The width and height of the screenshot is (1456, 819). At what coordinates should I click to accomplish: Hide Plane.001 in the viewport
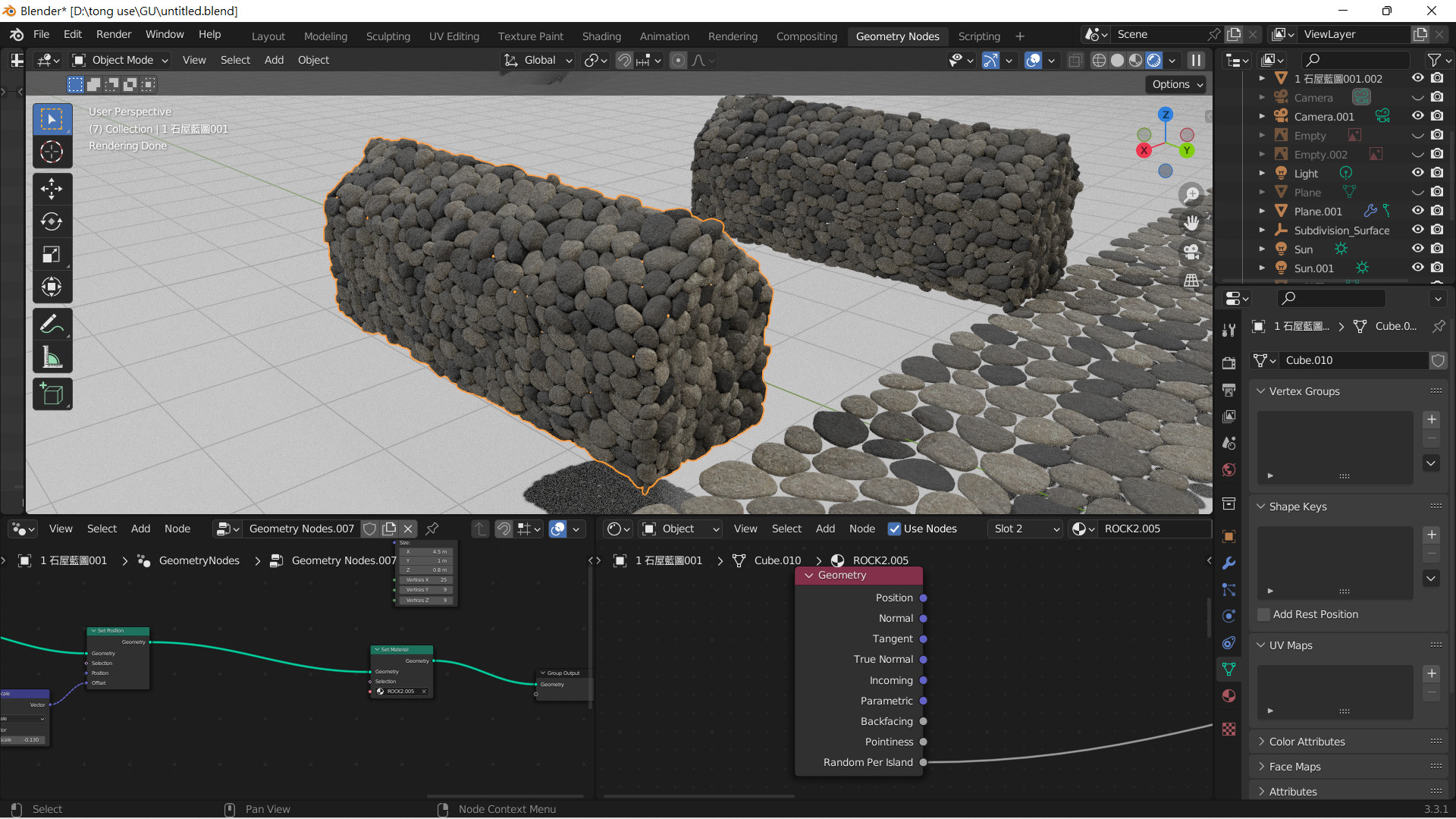pos(1417,211)
